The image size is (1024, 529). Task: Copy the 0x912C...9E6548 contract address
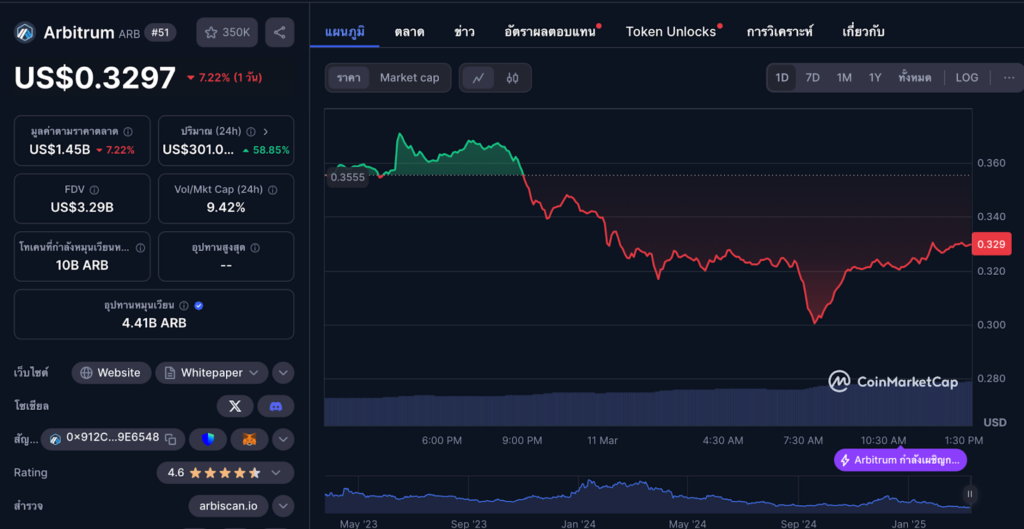[x=170, y=439]
